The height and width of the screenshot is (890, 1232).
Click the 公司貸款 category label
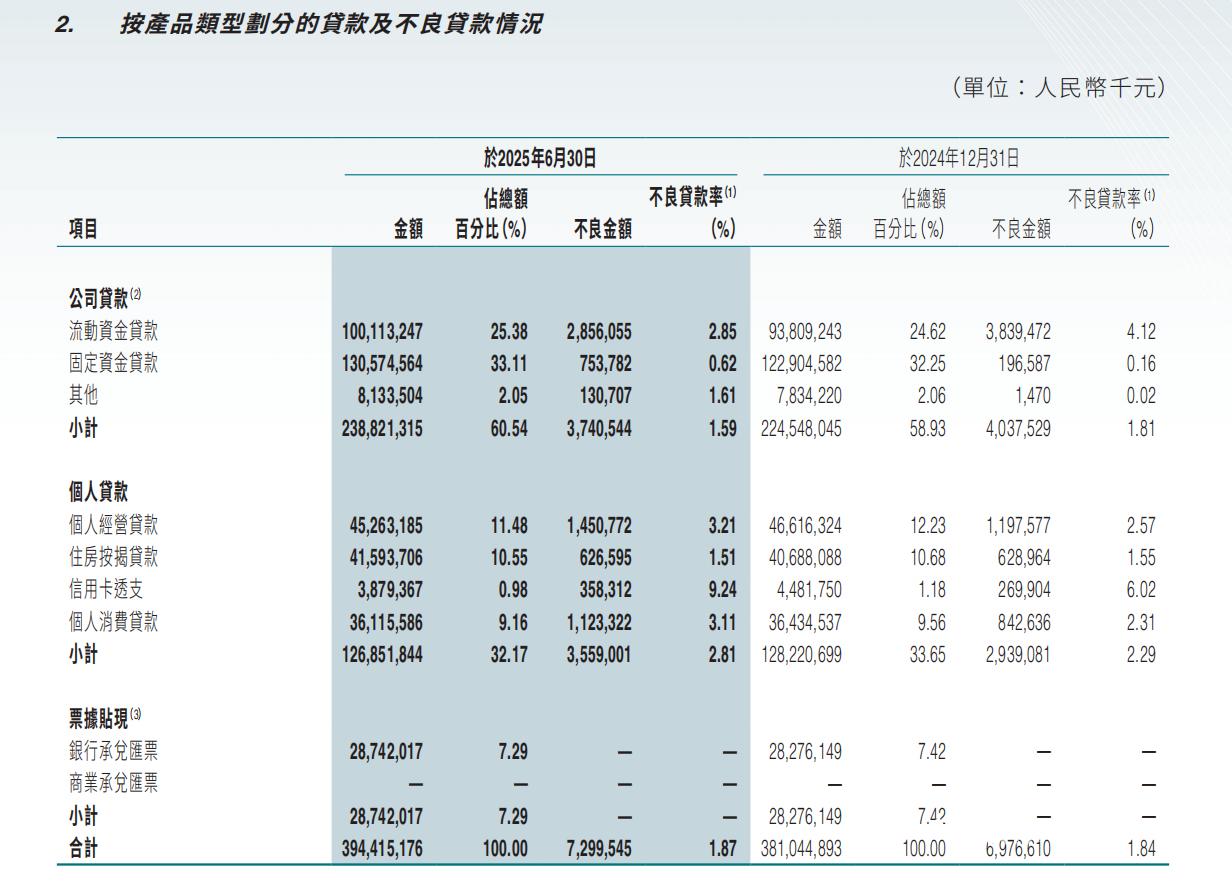[98, 297]
